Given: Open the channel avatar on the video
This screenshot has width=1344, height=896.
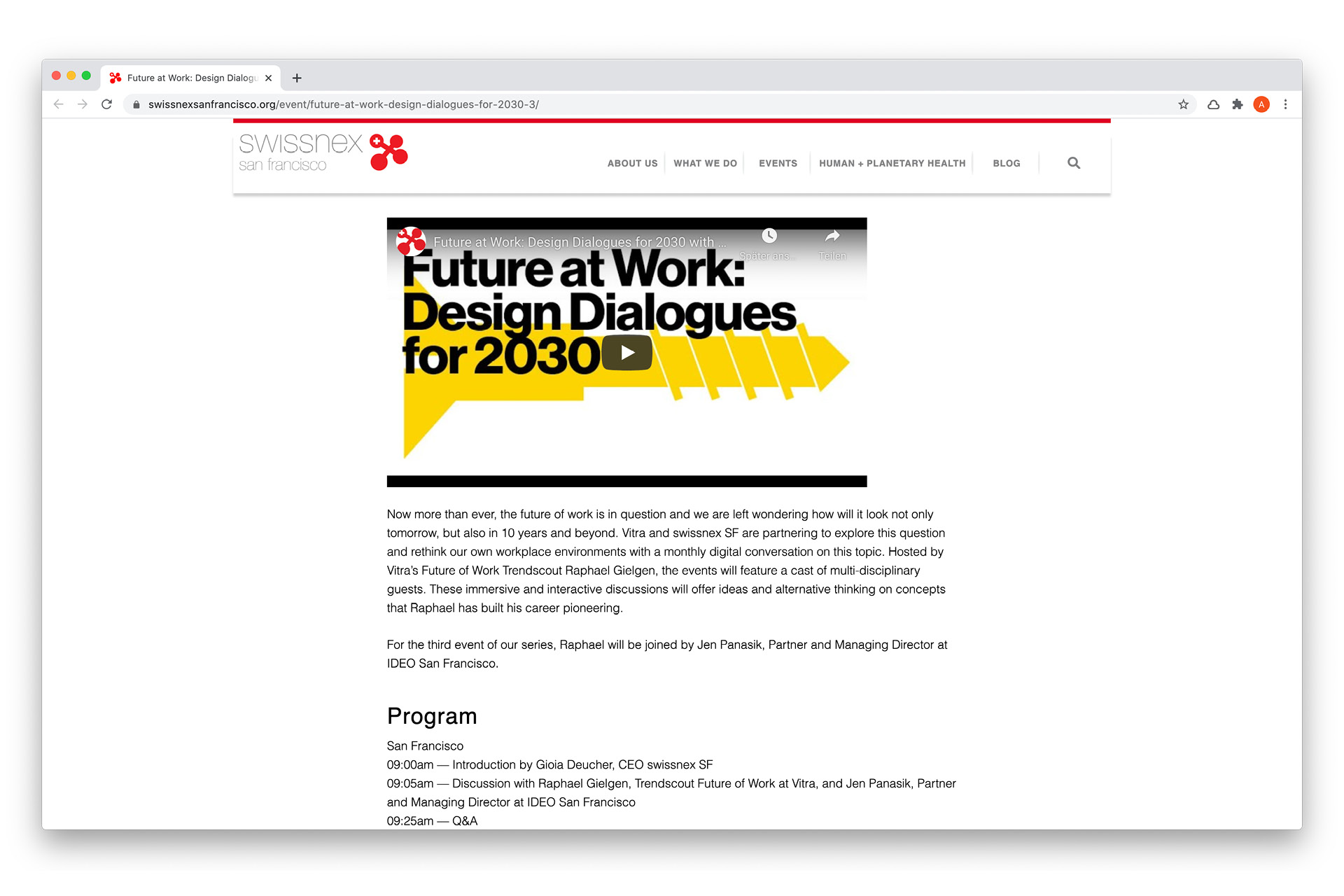Looking at the screenshot, I should pyautogui.click(x=411, y=241).
